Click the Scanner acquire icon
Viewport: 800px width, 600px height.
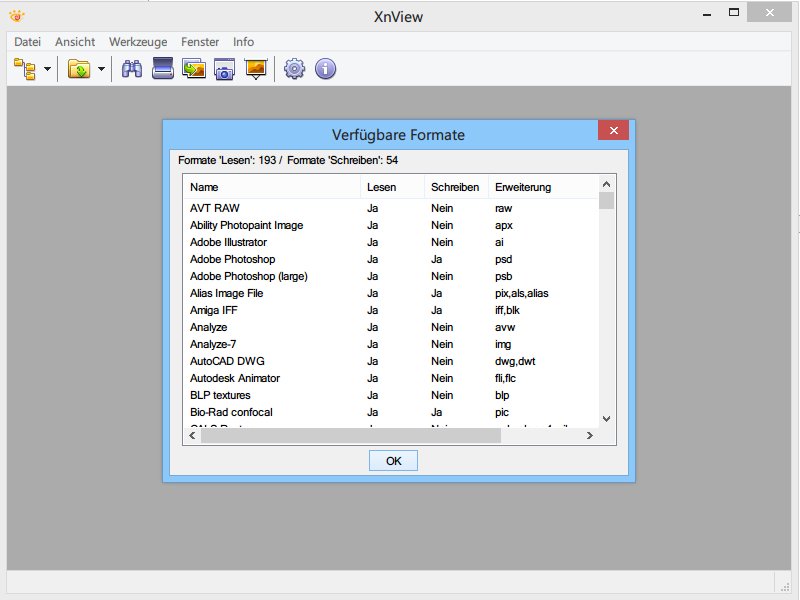point(163,69)
